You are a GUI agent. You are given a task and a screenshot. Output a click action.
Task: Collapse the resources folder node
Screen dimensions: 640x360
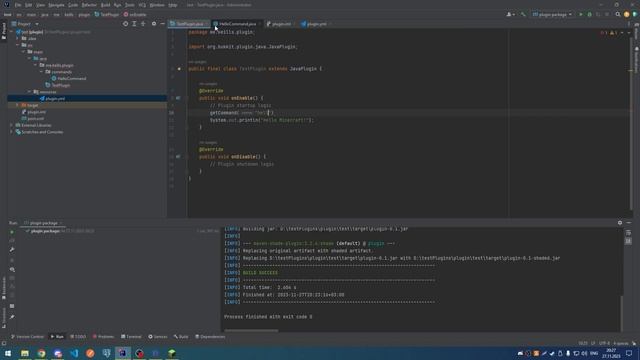pos(29,92)
